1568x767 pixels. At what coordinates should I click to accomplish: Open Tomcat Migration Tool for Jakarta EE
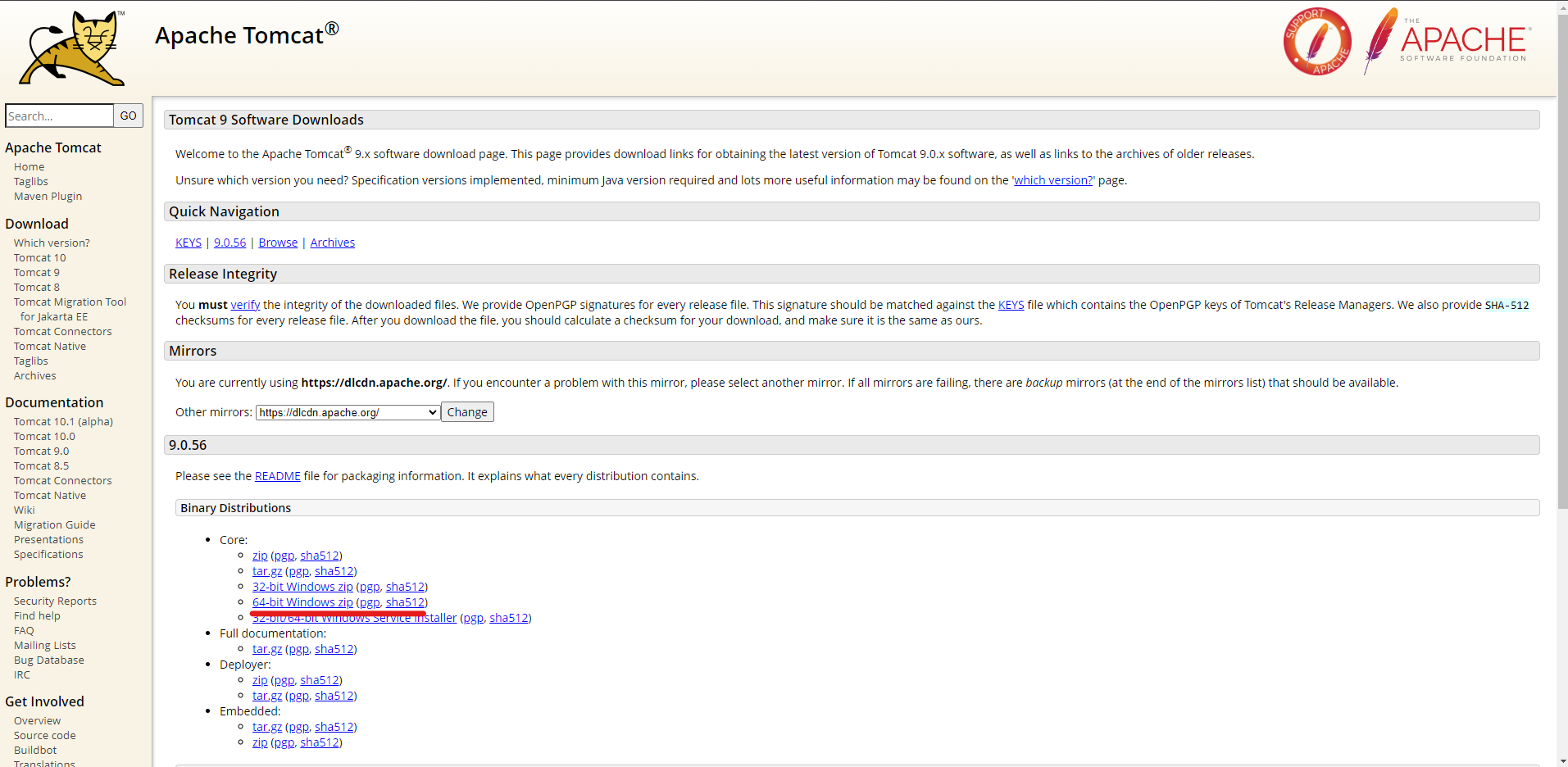point(70,309)
